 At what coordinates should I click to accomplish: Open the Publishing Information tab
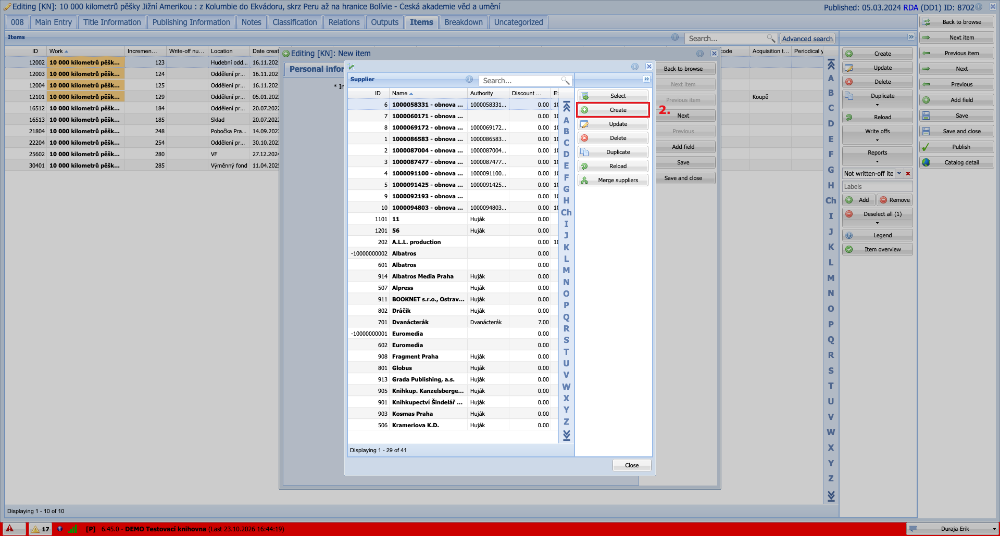(x=191, y=22)
